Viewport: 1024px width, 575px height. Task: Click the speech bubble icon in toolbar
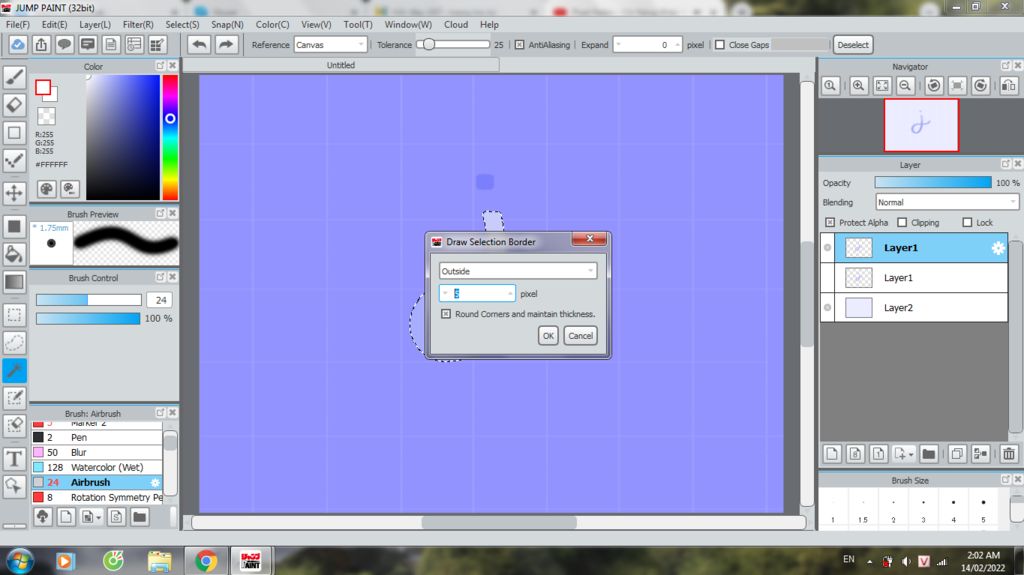(64, 44)
